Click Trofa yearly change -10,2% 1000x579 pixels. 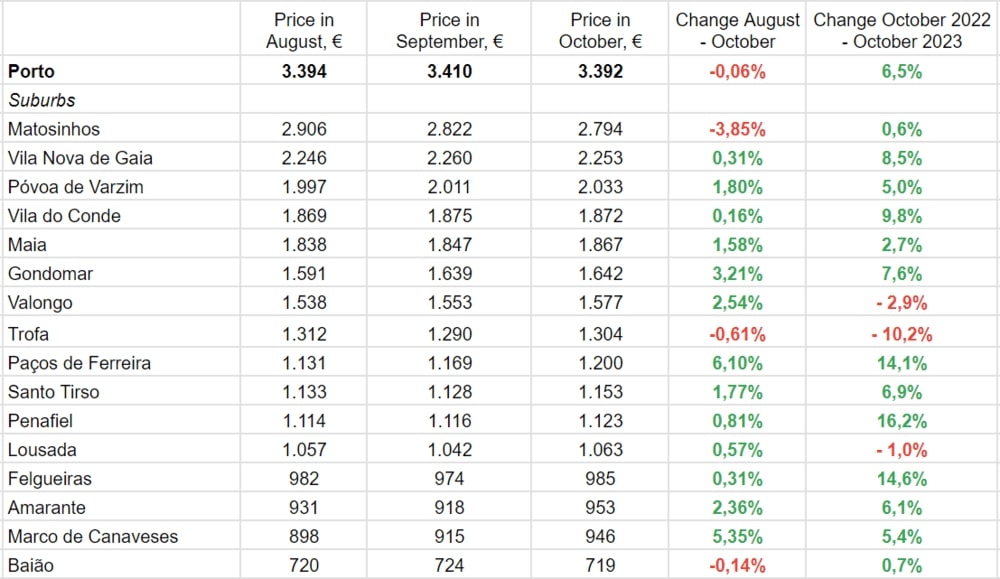(x=902, y=333)
